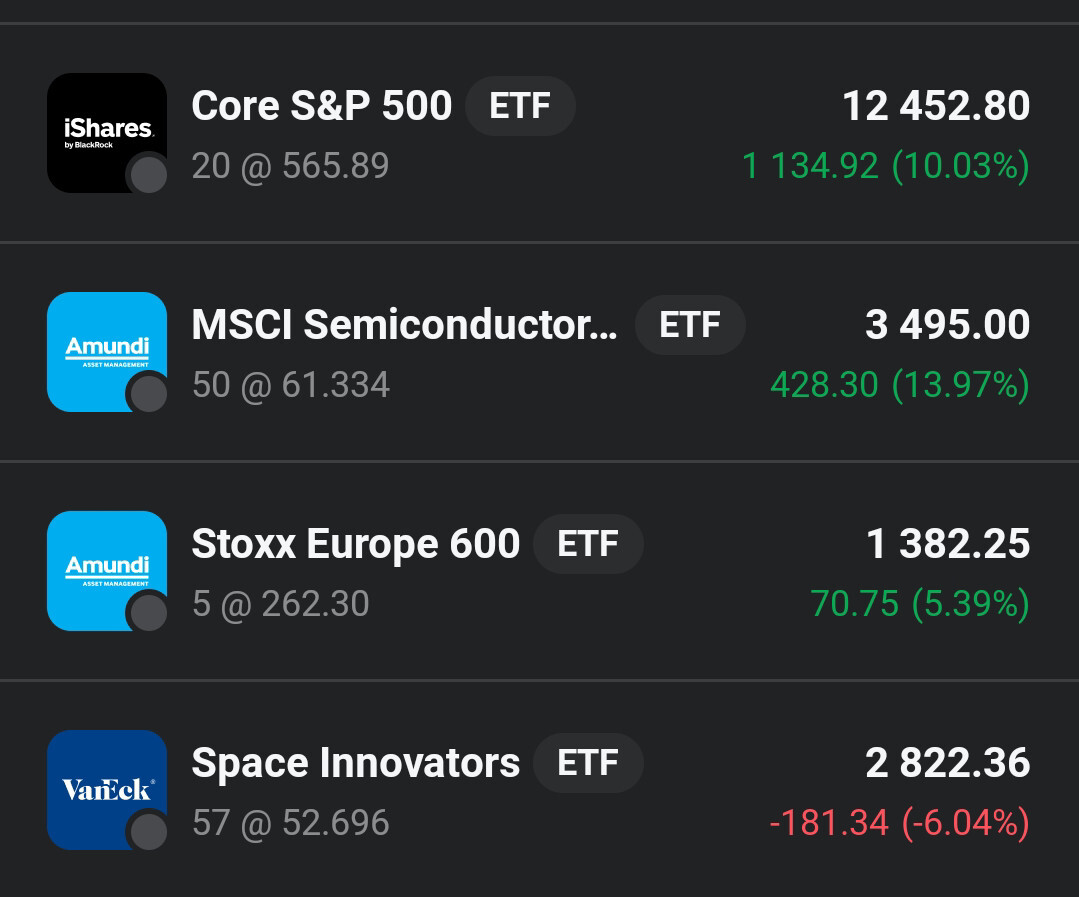The height and width of the screenshot is (897, 1079).
Task: Tap the iShares by BlackRock logo
Action: [106, 132]
